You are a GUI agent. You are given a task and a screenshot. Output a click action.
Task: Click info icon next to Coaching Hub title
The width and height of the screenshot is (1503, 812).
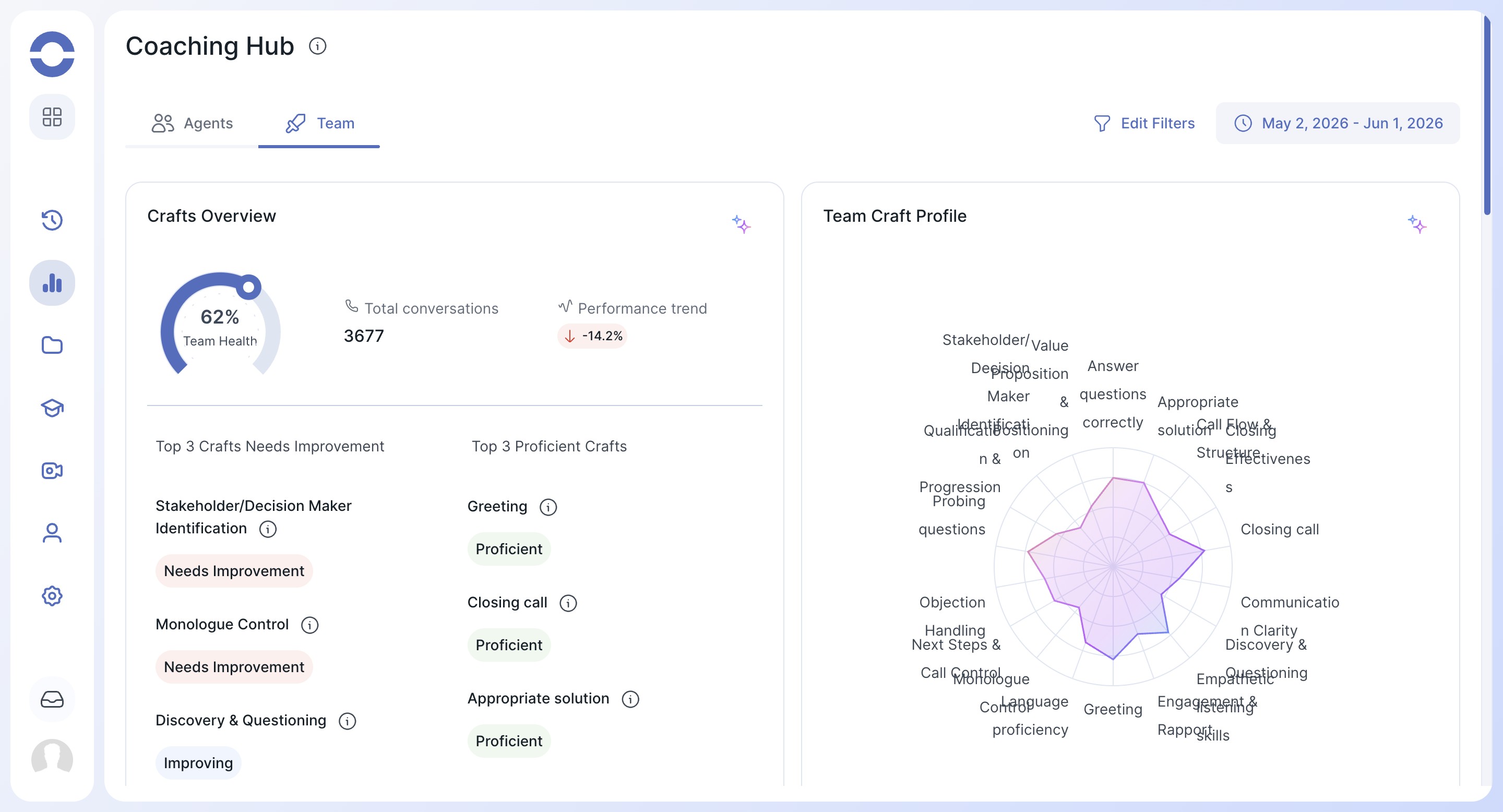[317, 46]
